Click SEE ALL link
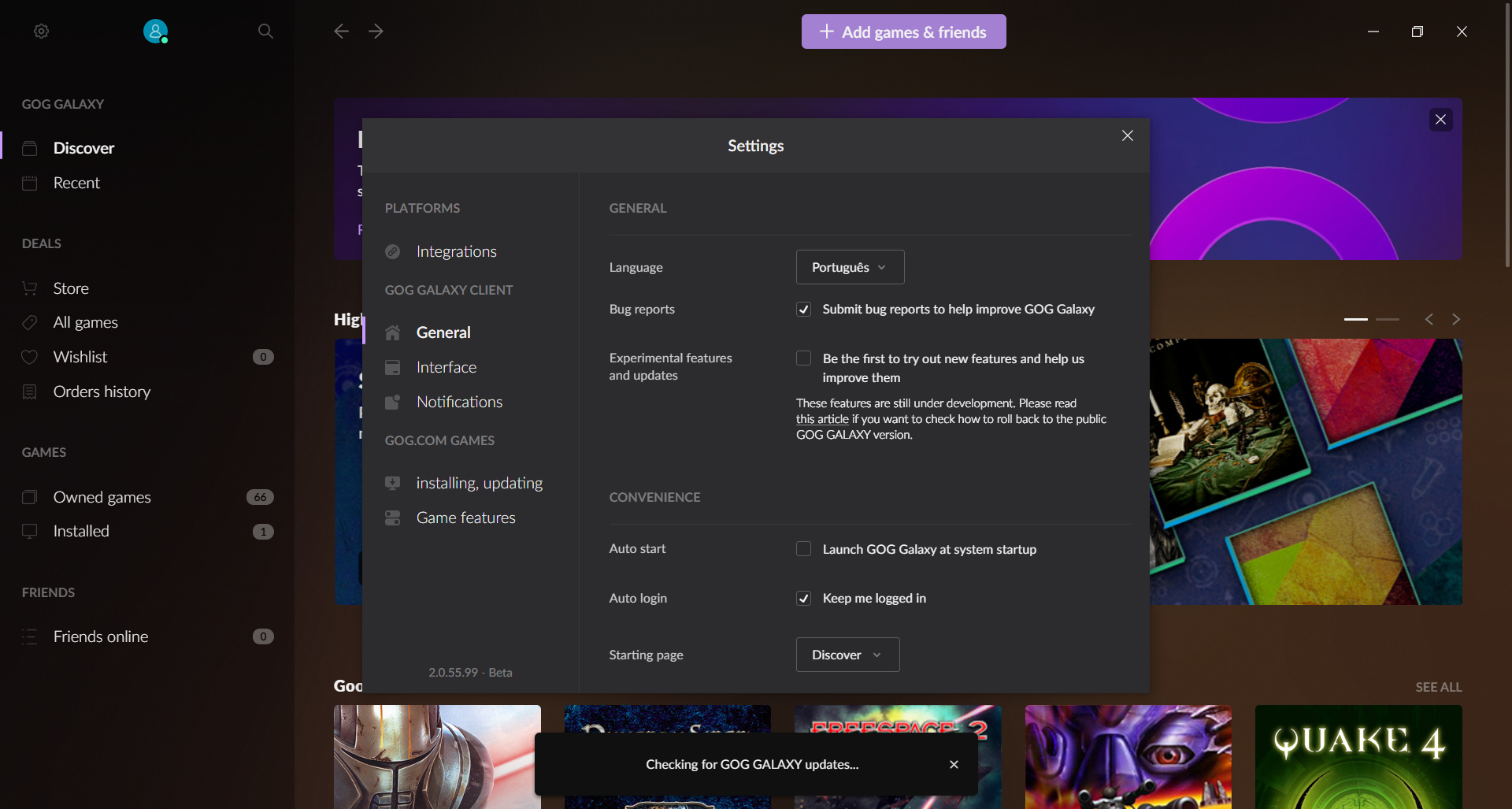1512x809 pixels. pyautogui.click(x=1438, y=687)
